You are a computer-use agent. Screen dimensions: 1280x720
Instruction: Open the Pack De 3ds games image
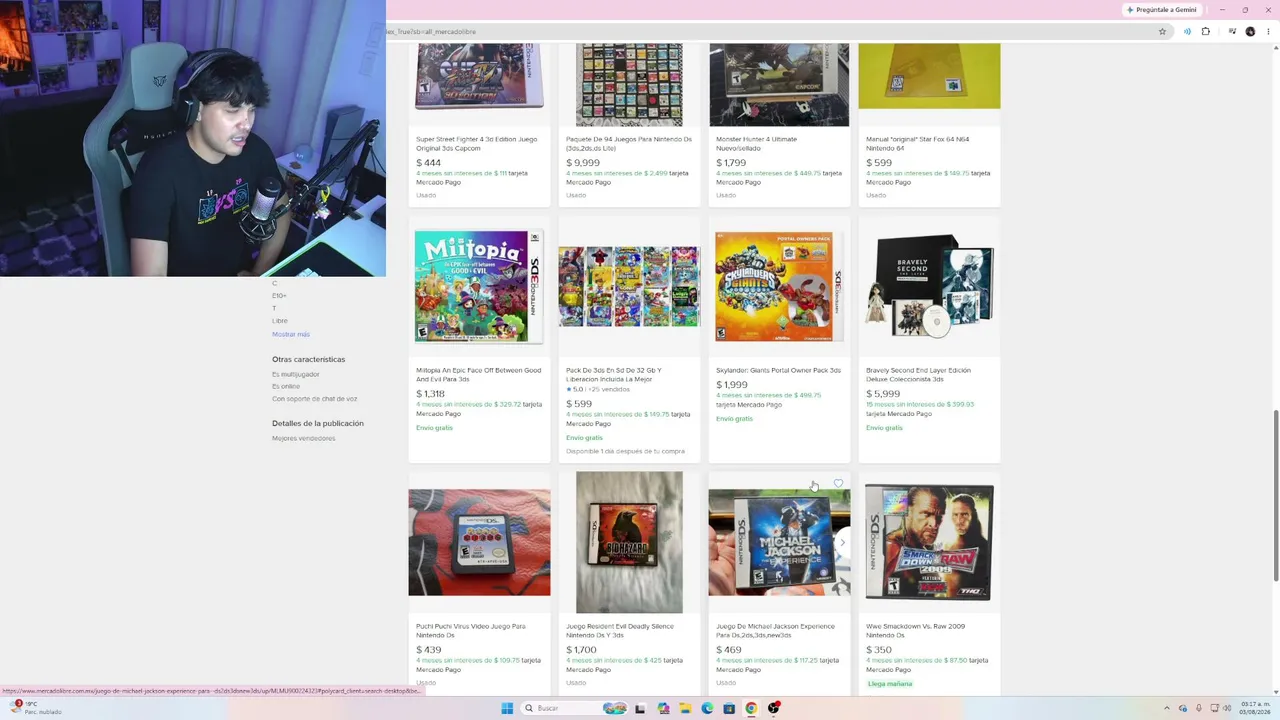(629, 287)
